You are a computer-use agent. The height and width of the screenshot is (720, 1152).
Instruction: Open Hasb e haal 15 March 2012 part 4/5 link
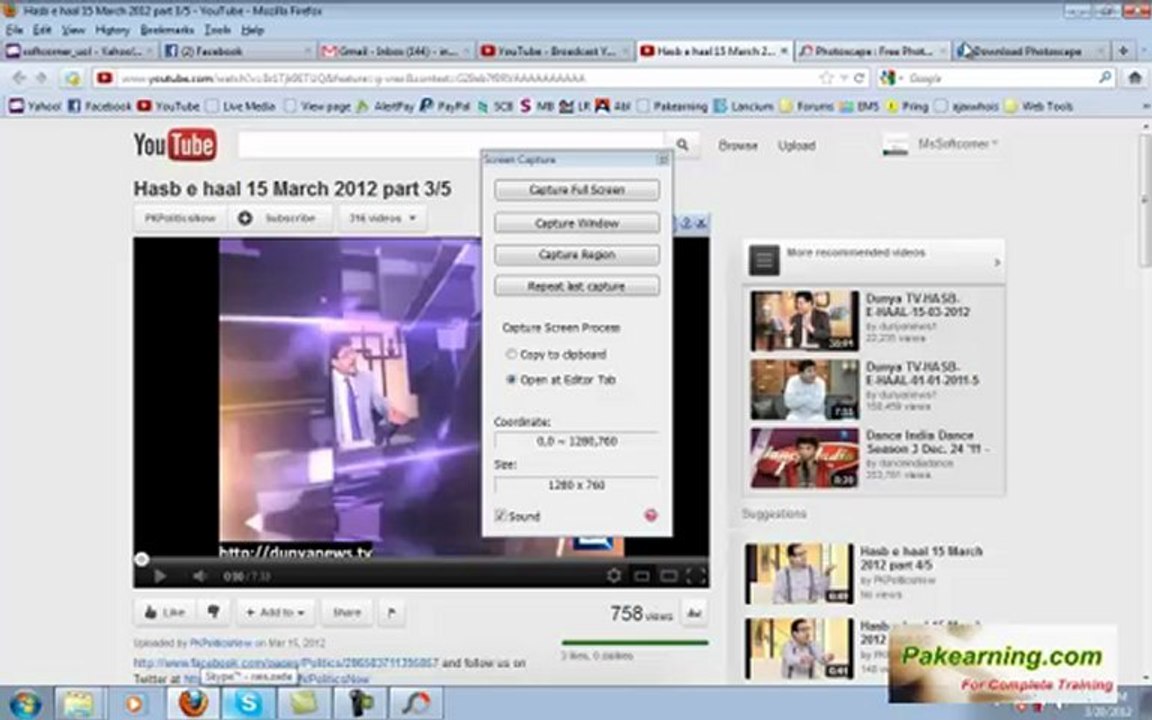[x=921, y=558]
